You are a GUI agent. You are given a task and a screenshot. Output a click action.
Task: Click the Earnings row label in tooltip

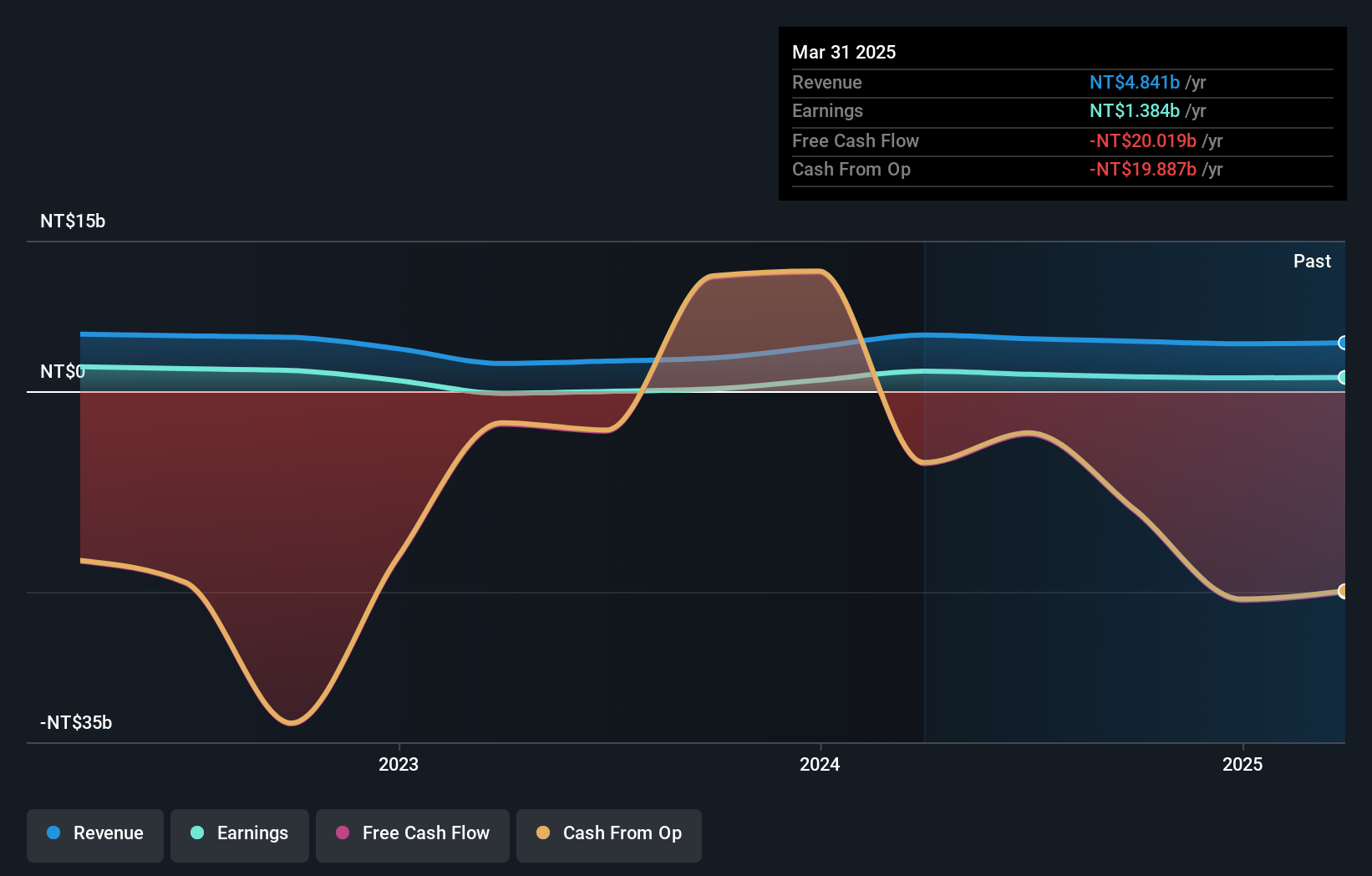tap(827, 110)
